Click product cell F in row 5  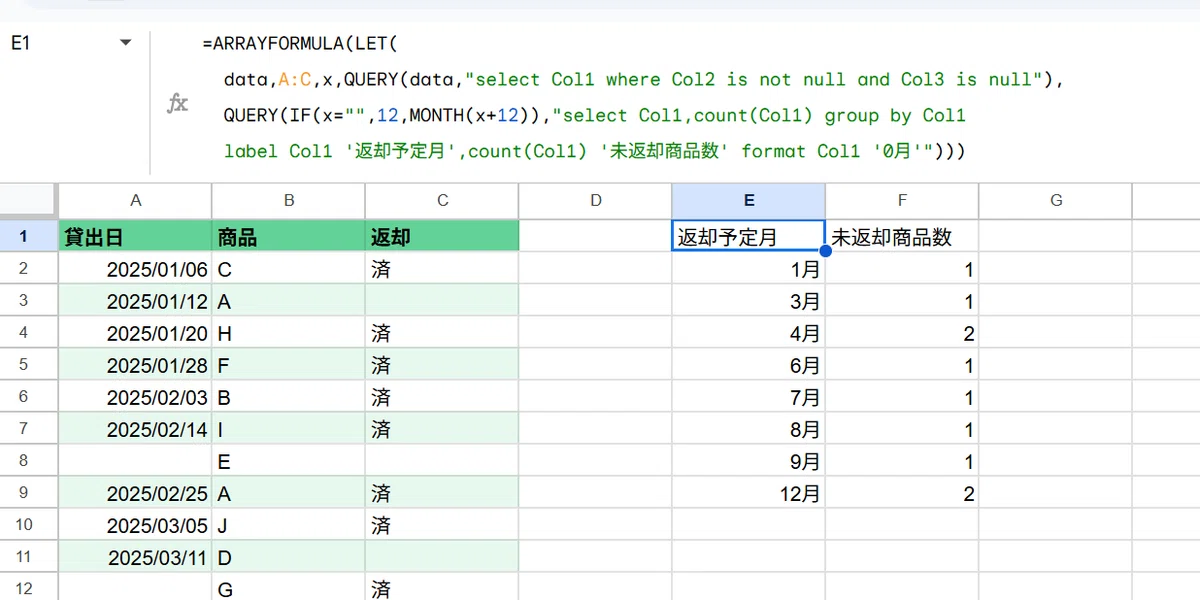click(x=289, y=365)
